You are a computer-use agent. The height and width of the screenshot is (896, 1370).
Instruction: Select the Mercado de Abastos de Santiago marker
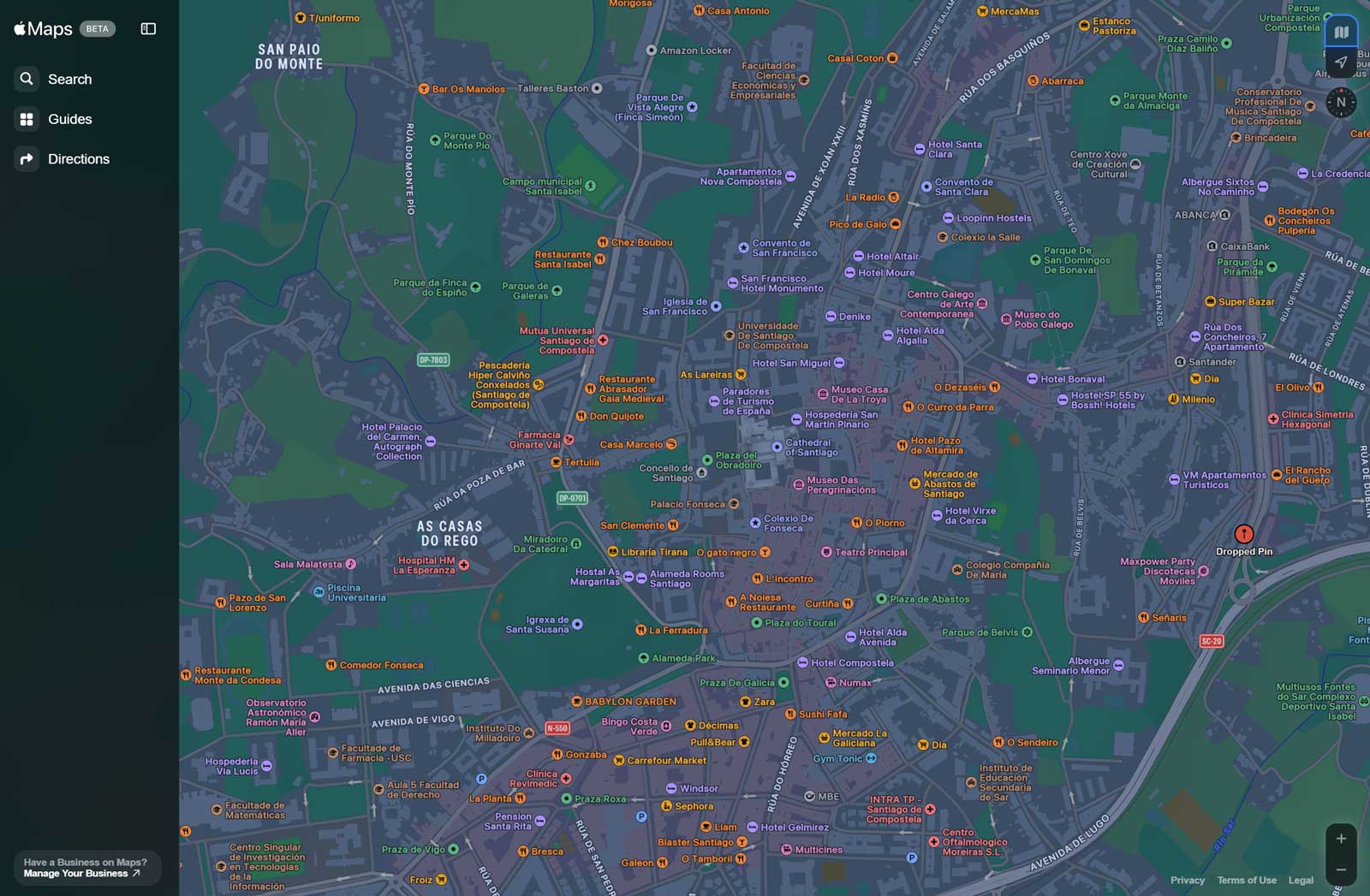click(x=914, y=484)
